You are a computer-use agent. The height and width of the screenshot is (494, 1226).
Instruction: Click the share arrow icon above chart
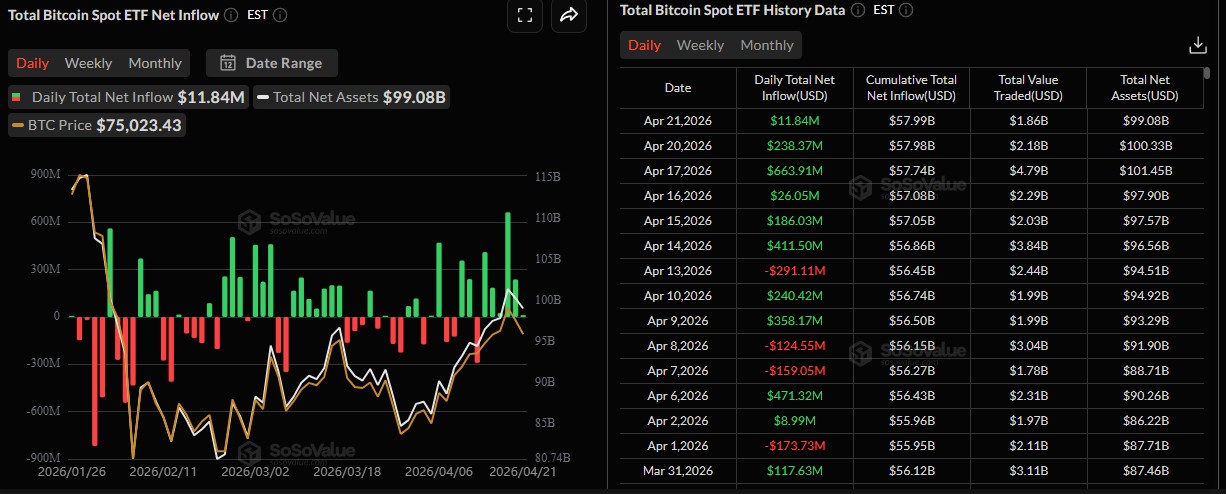point(569,15)
